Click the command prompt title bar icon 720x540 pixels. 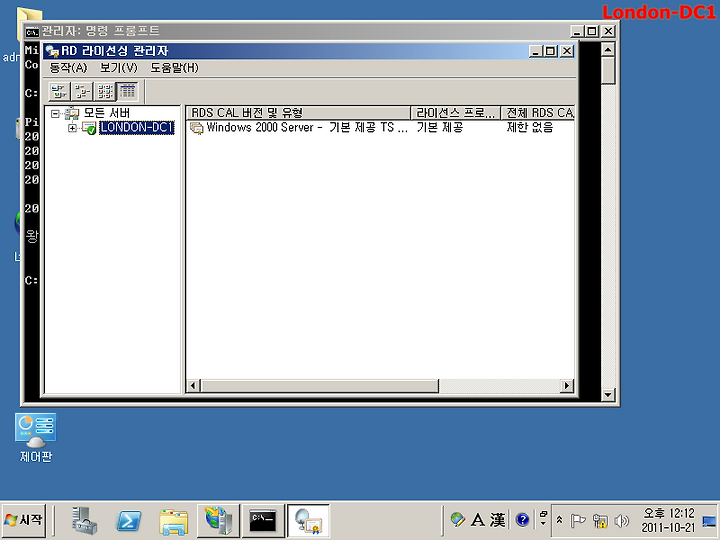click(32, 32)
